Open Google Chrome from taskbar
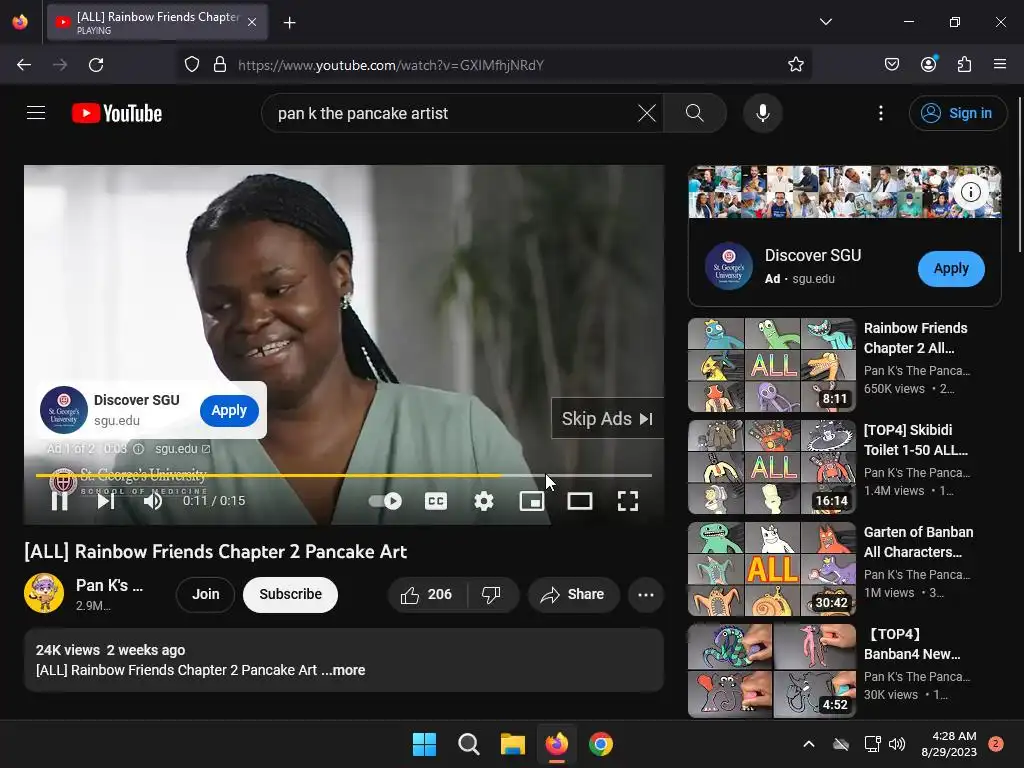Screen dimensions: 1024x768 [x=601, y=744]
